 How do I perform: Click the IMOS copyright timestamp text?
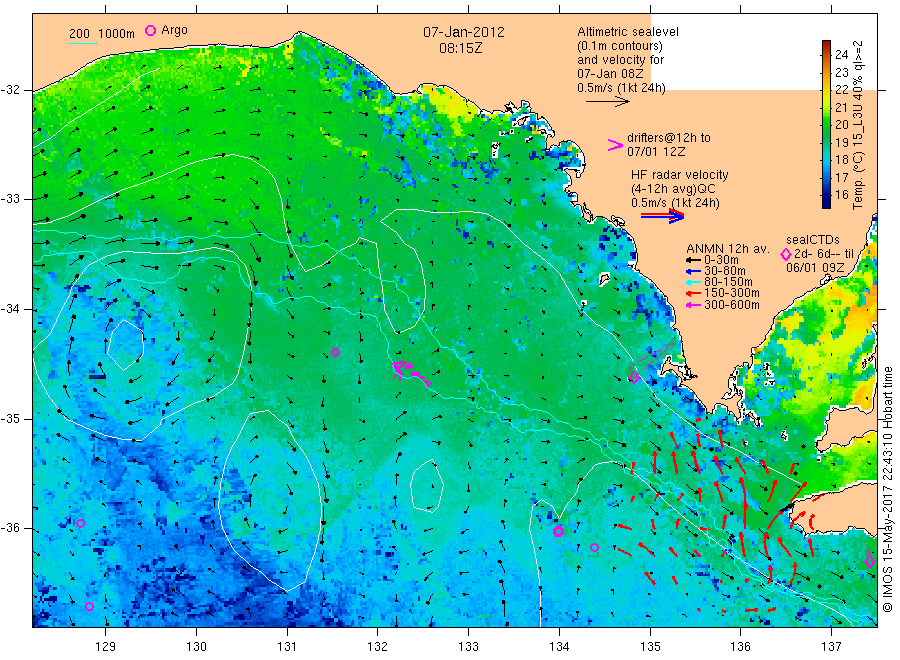point(888,490)
